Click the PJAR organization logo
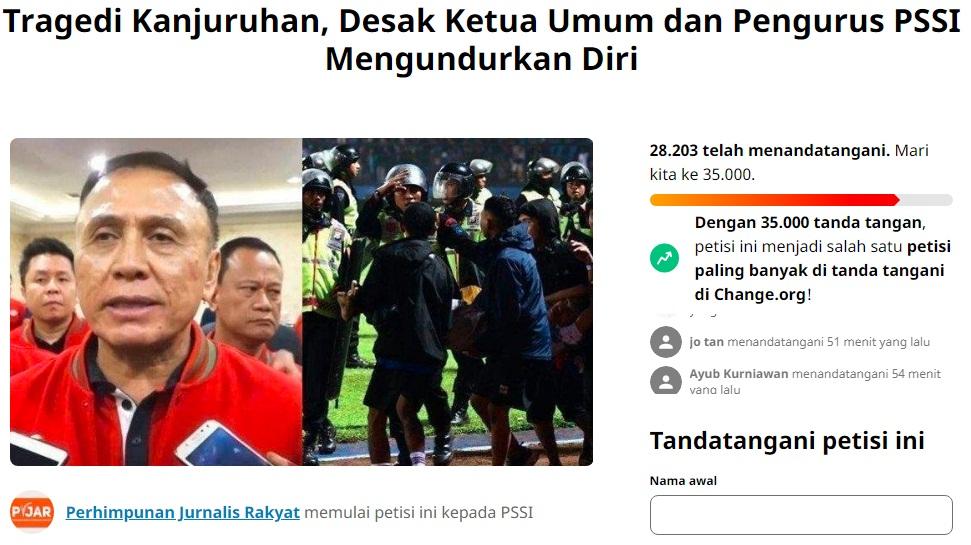This screenshot has height=545, width=971. [32, 512]
